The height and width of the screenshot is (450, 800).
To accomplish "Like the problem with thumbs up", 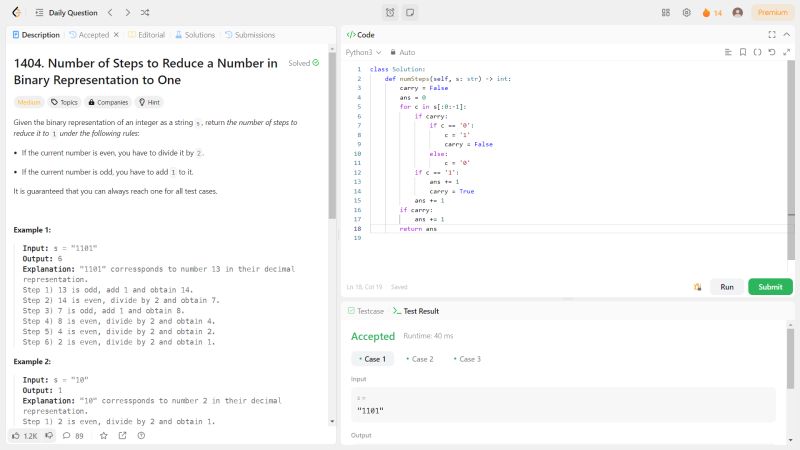I will (x=24, y=436).
